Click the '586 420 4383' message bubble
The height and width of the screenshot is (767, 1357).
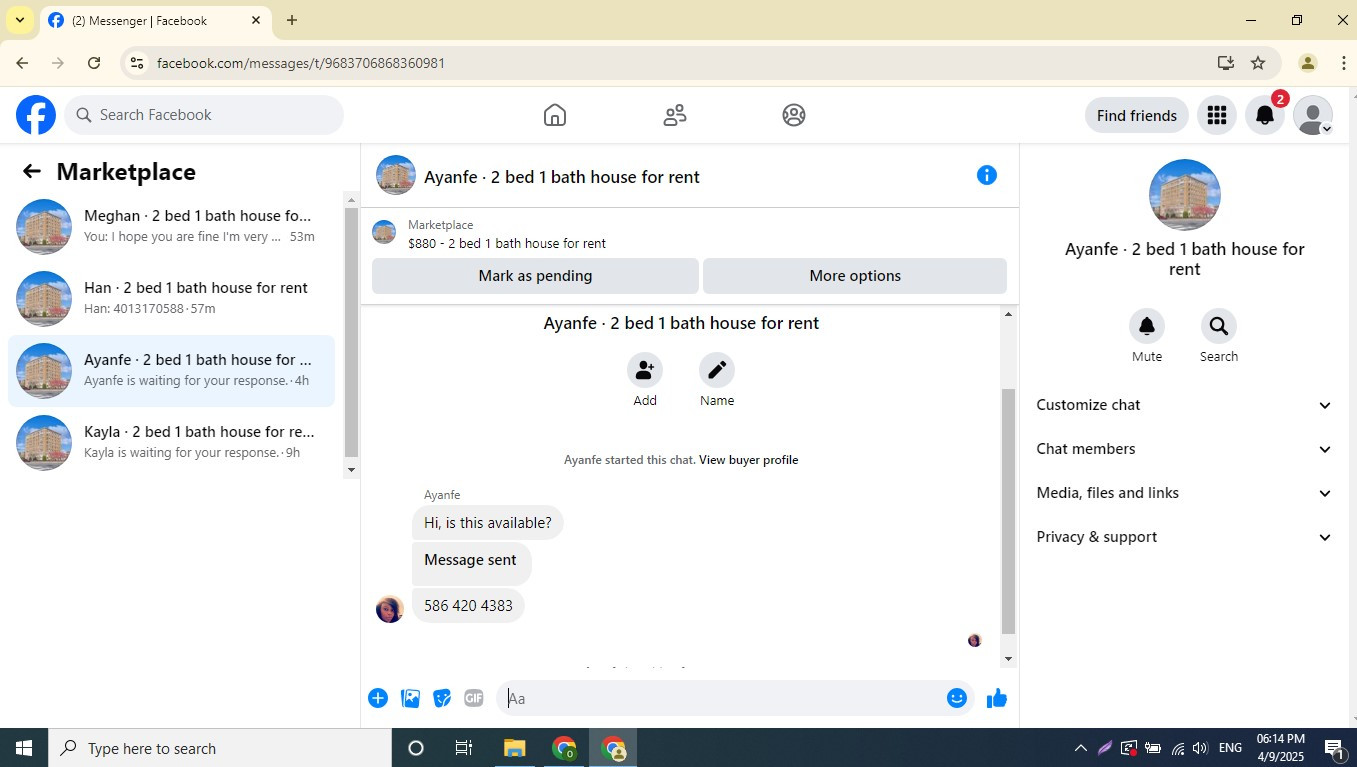[x=468, y=605]
